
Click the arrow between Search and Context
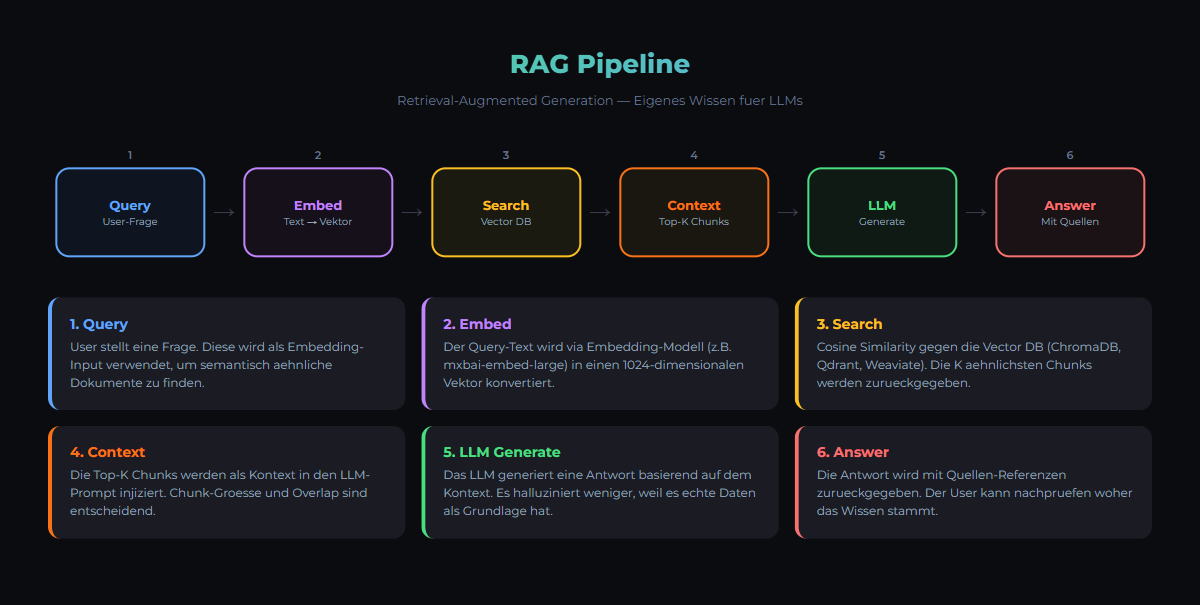(x=600, y=212)
